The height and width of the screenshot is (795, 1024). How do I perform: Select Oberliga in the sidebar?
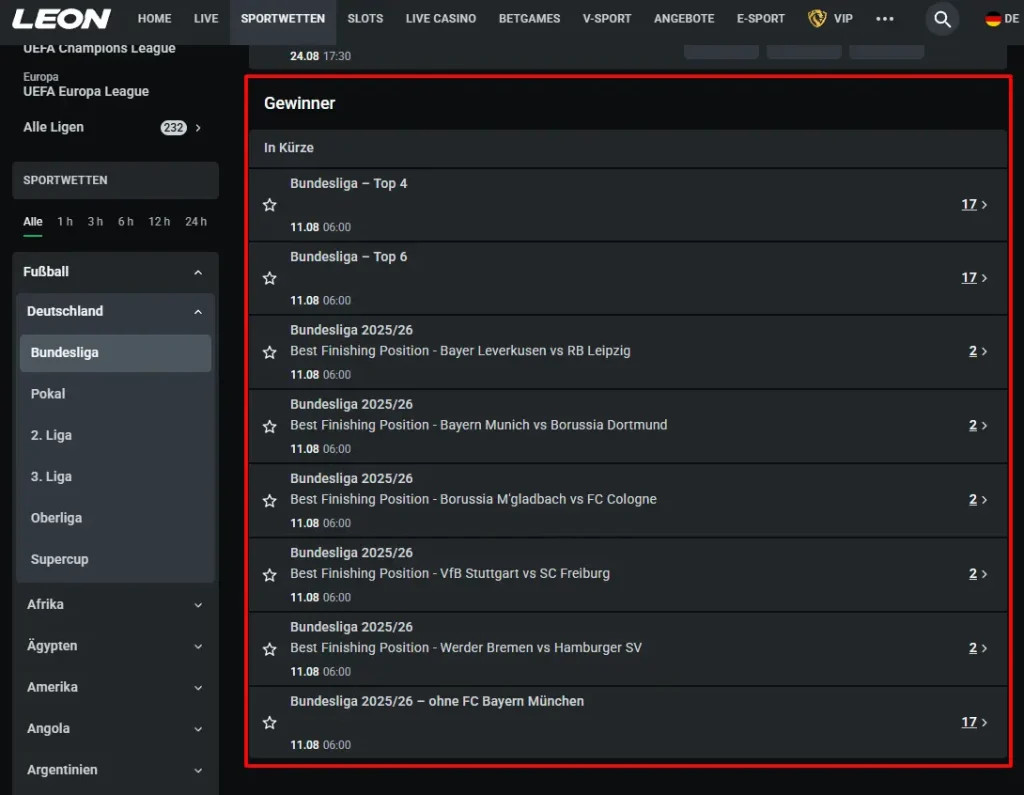(x=56, y=518)
